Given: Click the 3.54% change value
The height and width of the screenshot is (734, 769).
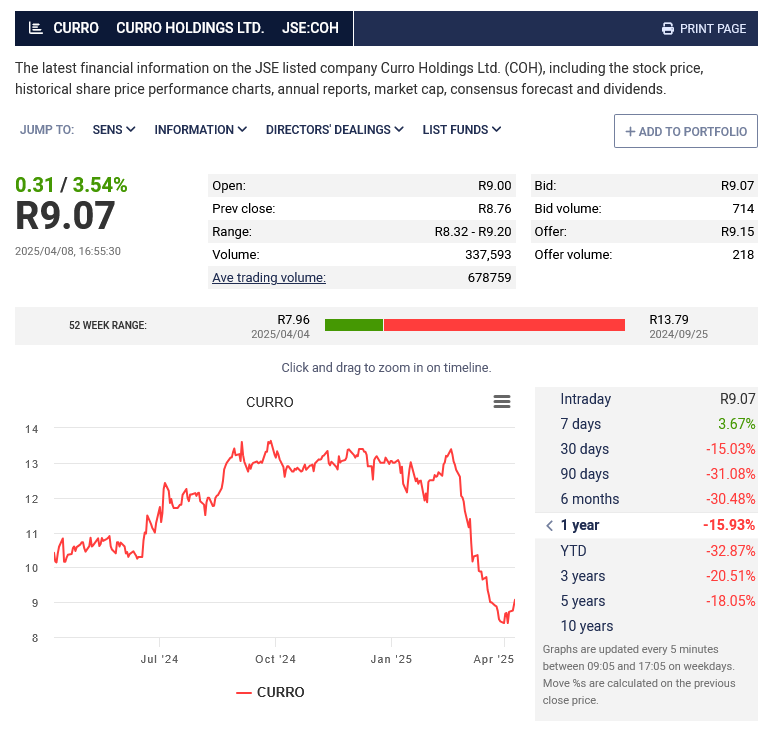Looking at the screenshot, I should [x=100, y=185].
